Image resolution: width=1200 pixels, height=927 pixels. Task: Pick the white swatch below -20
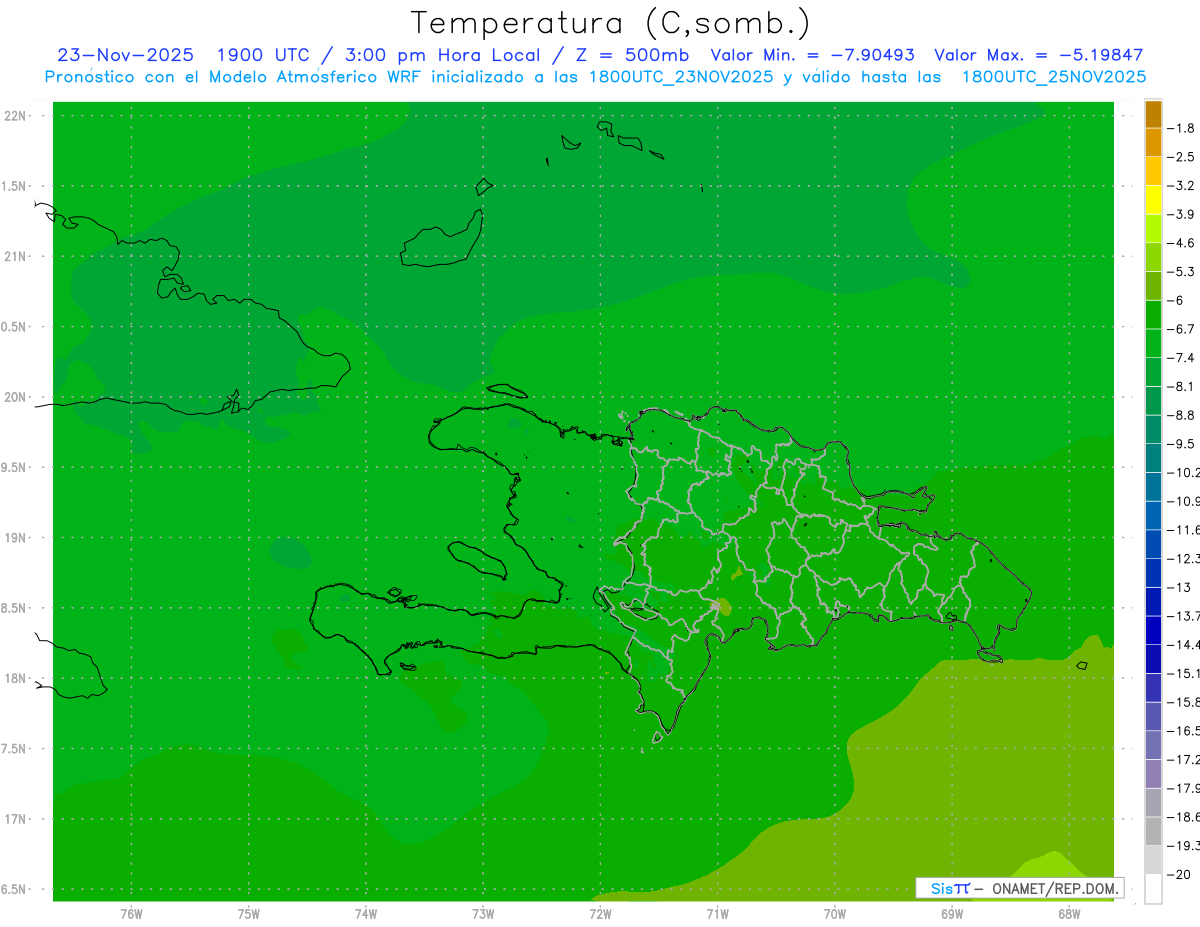pyautogui.click(x=1153, y=889)
